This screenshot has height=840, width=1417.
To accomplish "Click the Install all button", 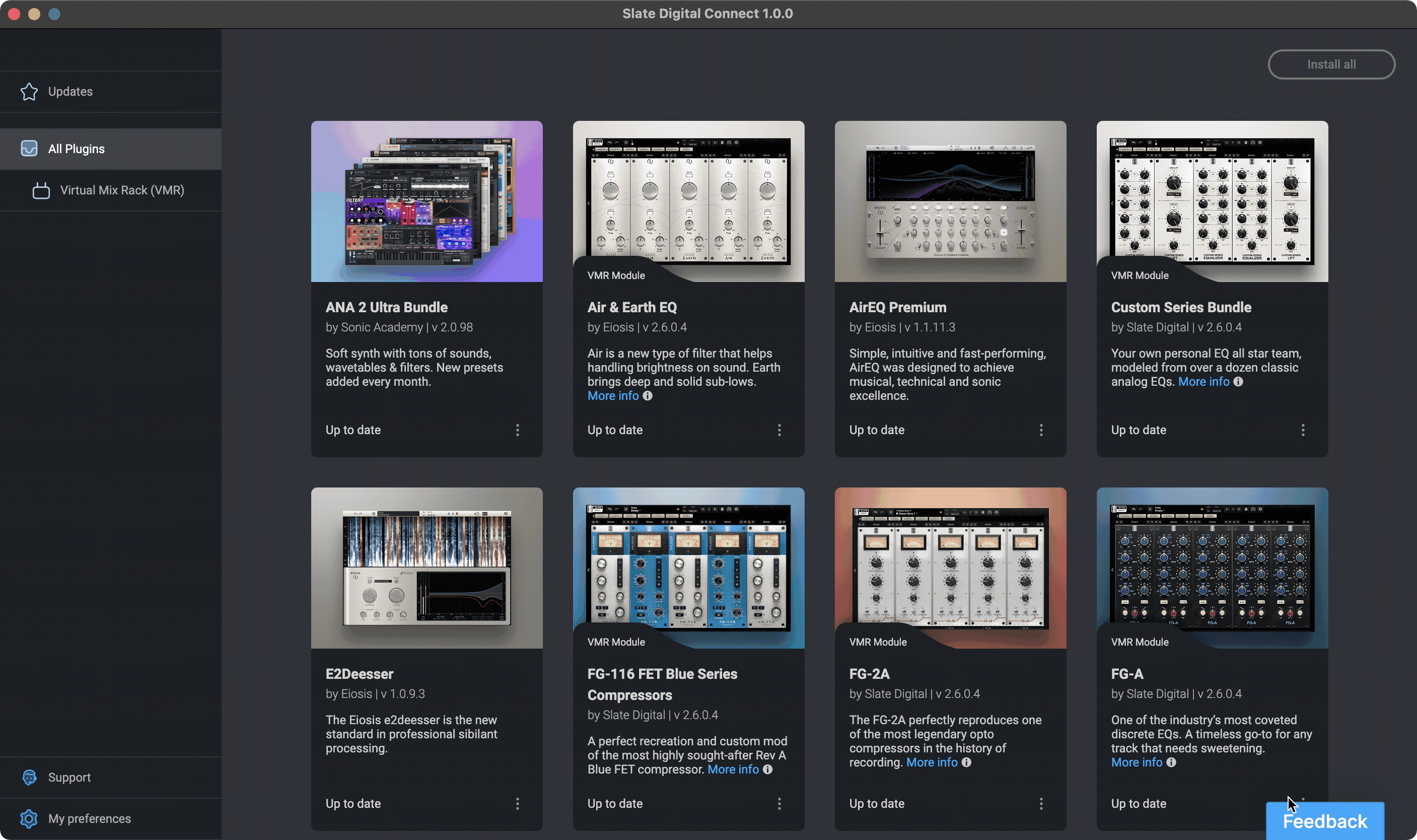I will pyautogui.click(x=1331, y=64).
